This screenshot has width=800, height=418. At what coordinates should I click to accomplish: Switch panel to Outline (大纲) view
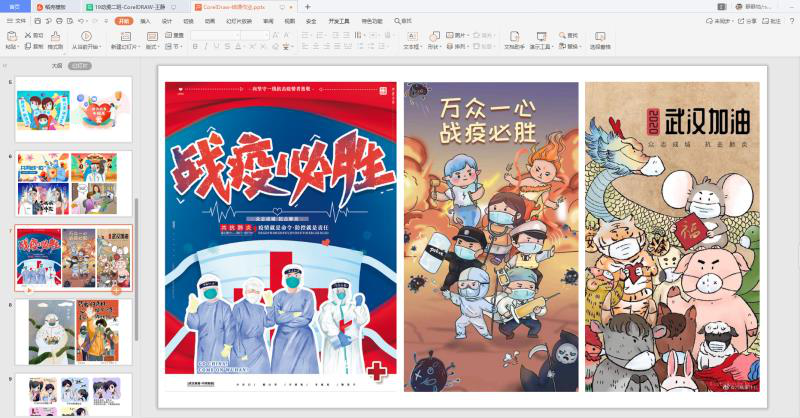coord(57,66)
